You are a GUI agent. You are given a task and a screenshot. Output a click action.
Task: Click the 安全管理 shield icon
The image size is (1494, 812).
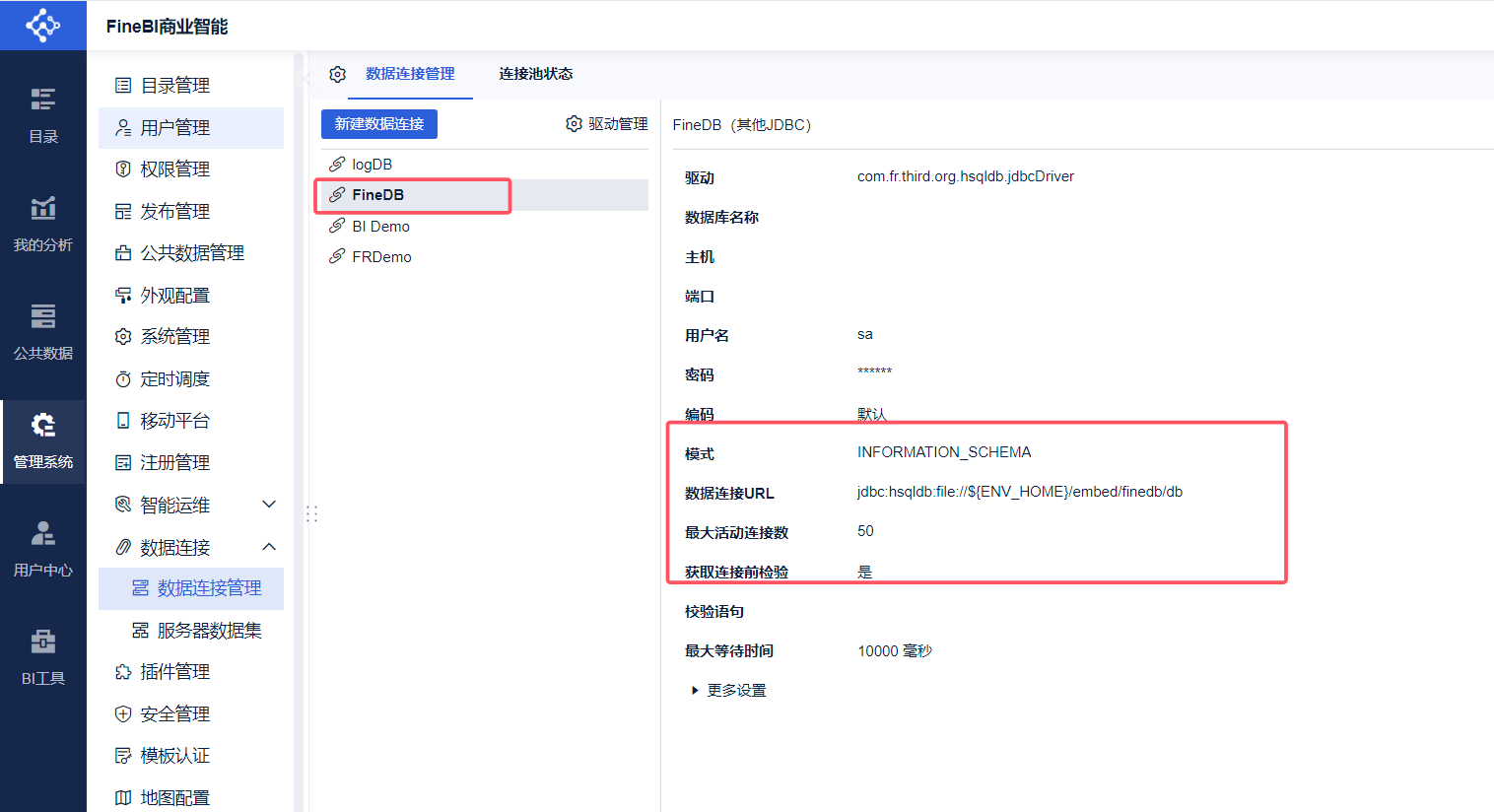point(123,713)
